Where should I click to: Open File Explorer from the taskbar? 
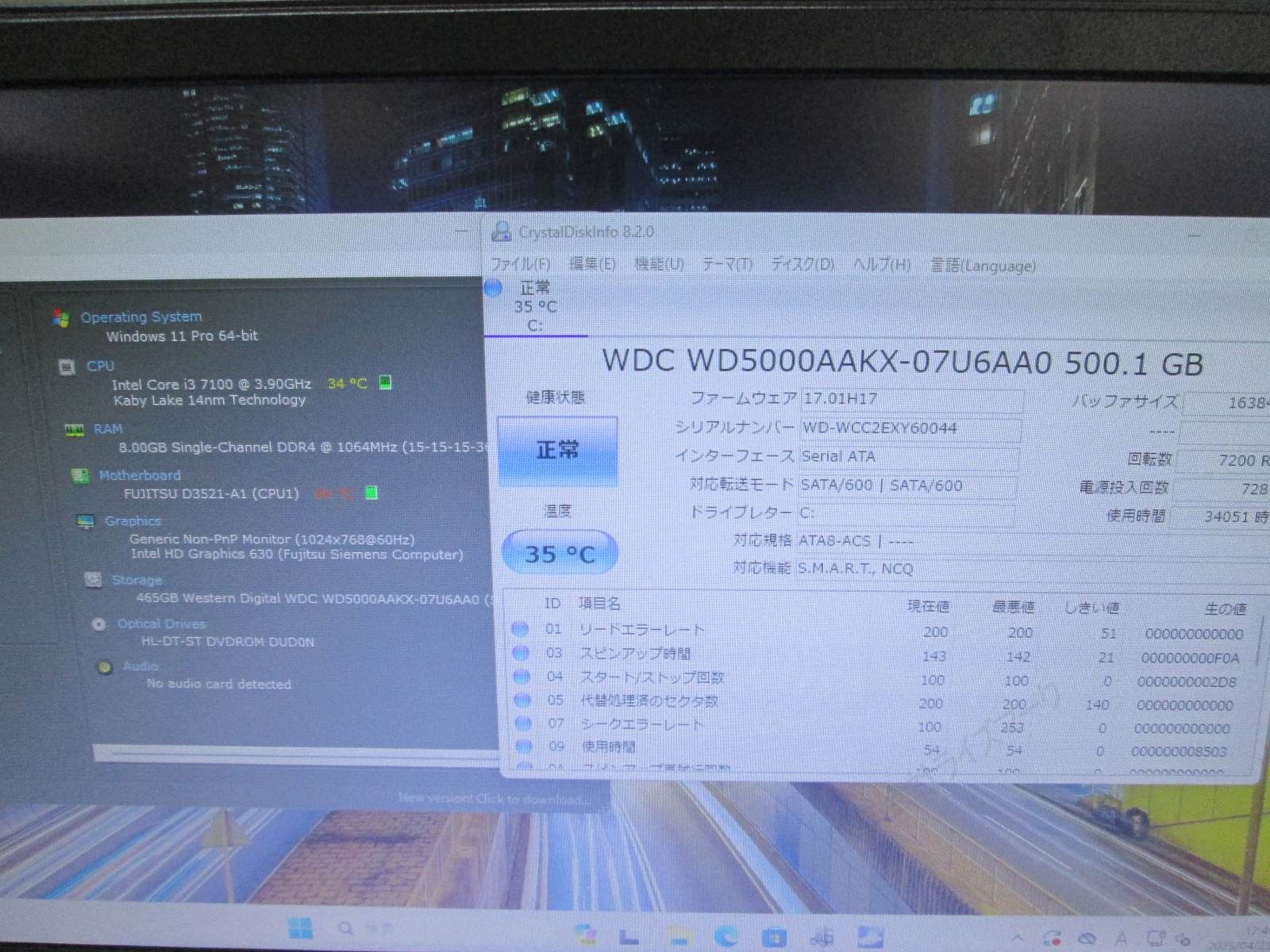coord(680,937)
